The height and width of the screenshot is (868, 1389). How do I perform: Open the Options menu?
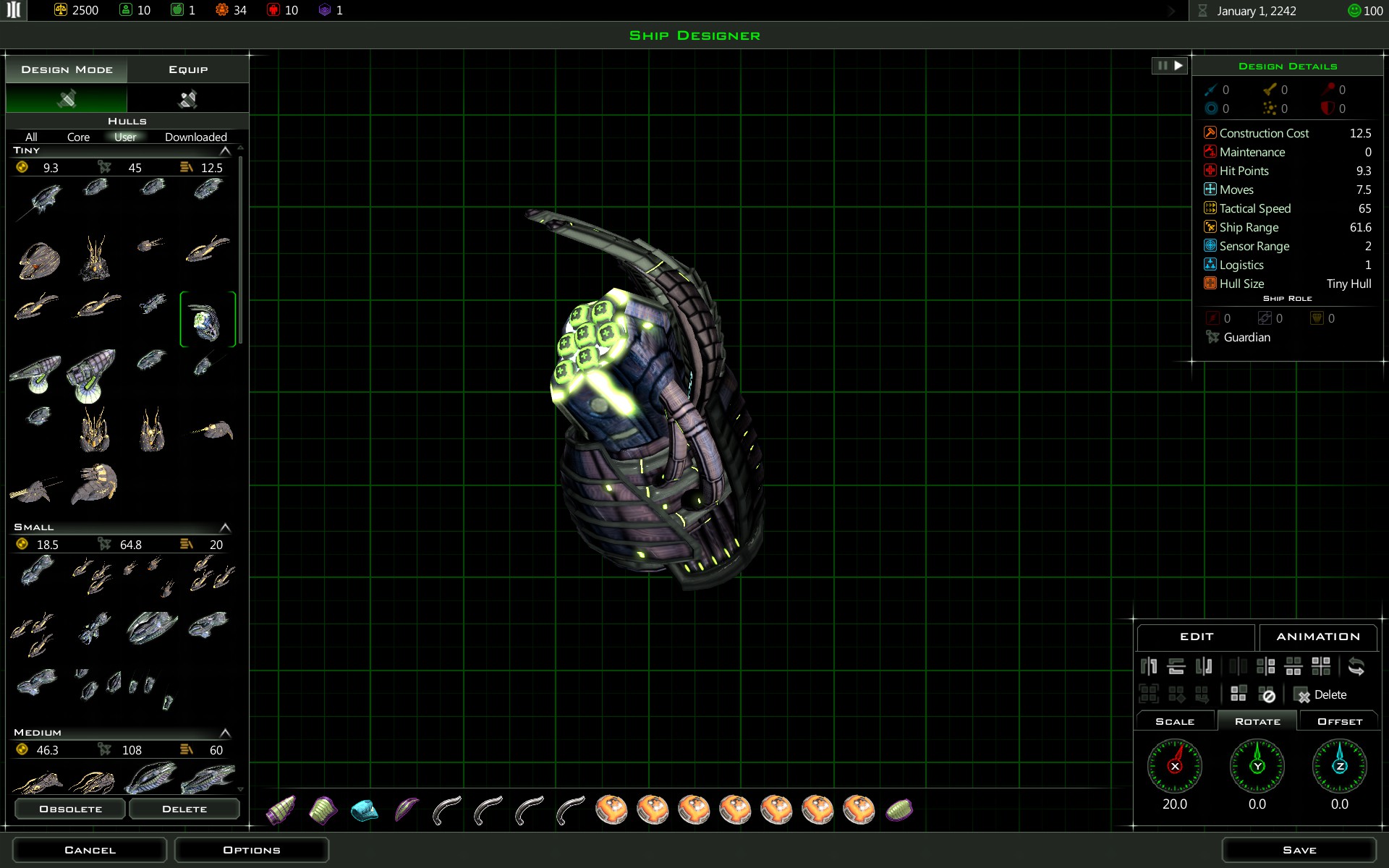click(252, 850)
